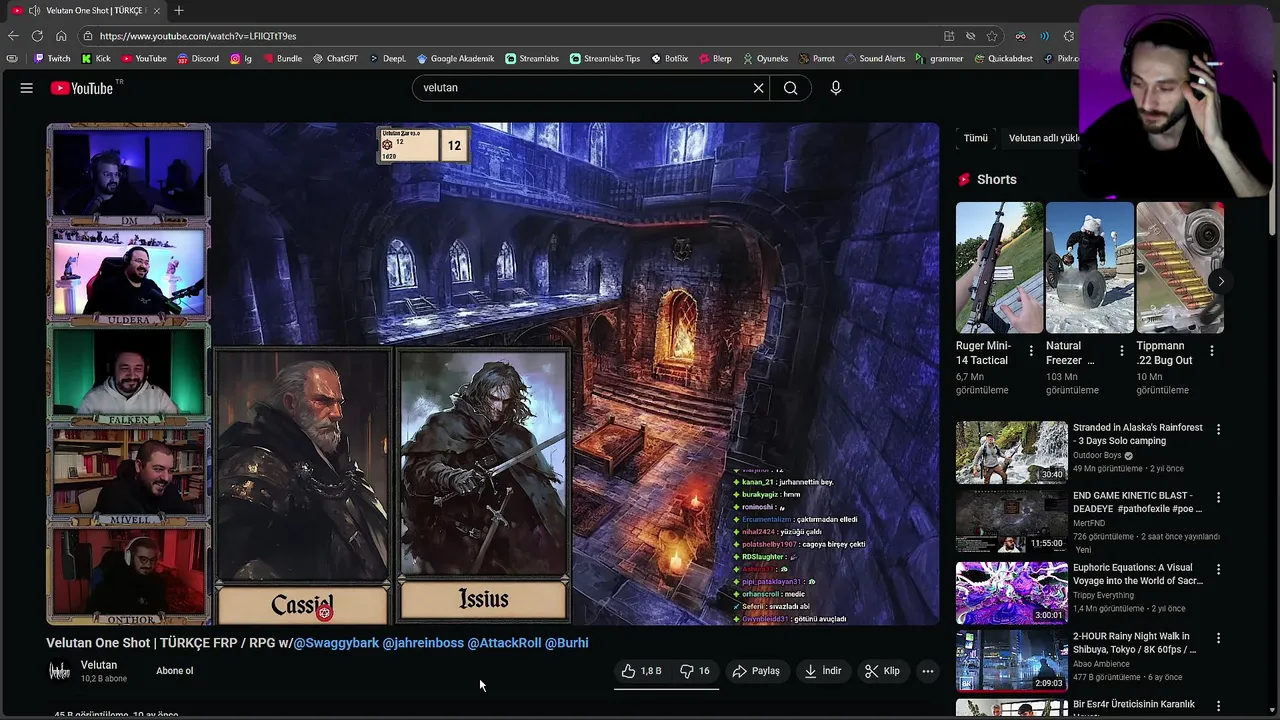1280x720 pixels.
Task: Open the Blerp bookmark
Action: coord(715,59)
